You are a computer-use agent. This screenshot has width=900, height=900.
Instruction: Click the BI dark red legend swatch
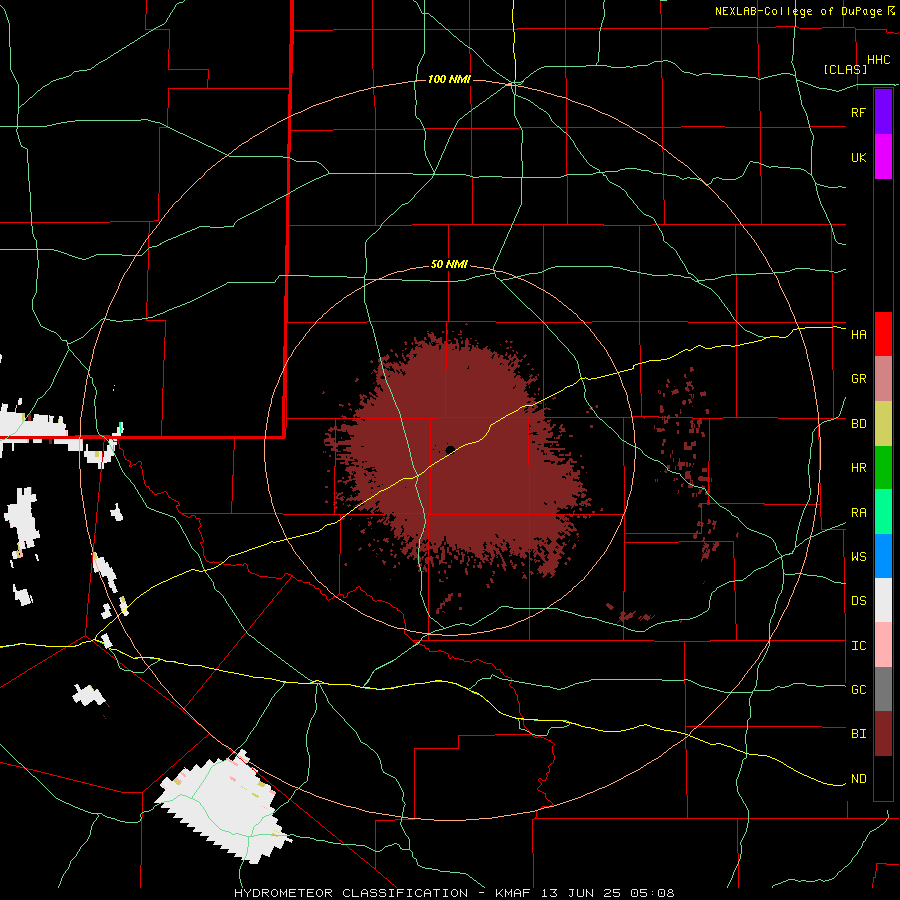click(883, 734)
